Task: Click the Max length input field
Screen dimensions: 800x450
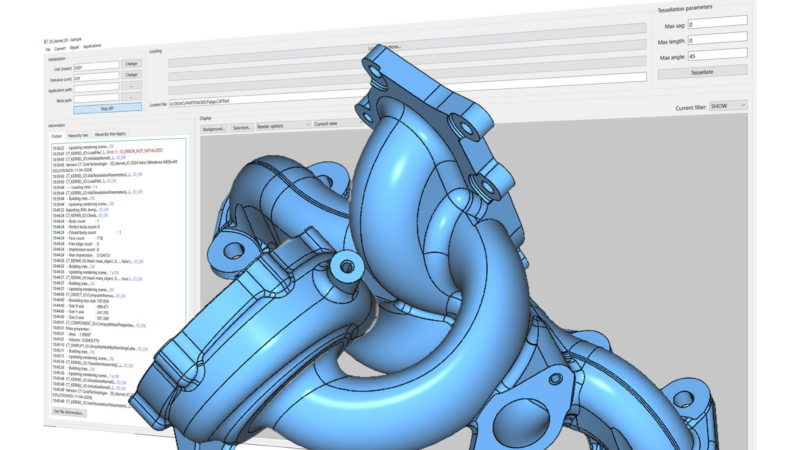Action: (717, 38)
